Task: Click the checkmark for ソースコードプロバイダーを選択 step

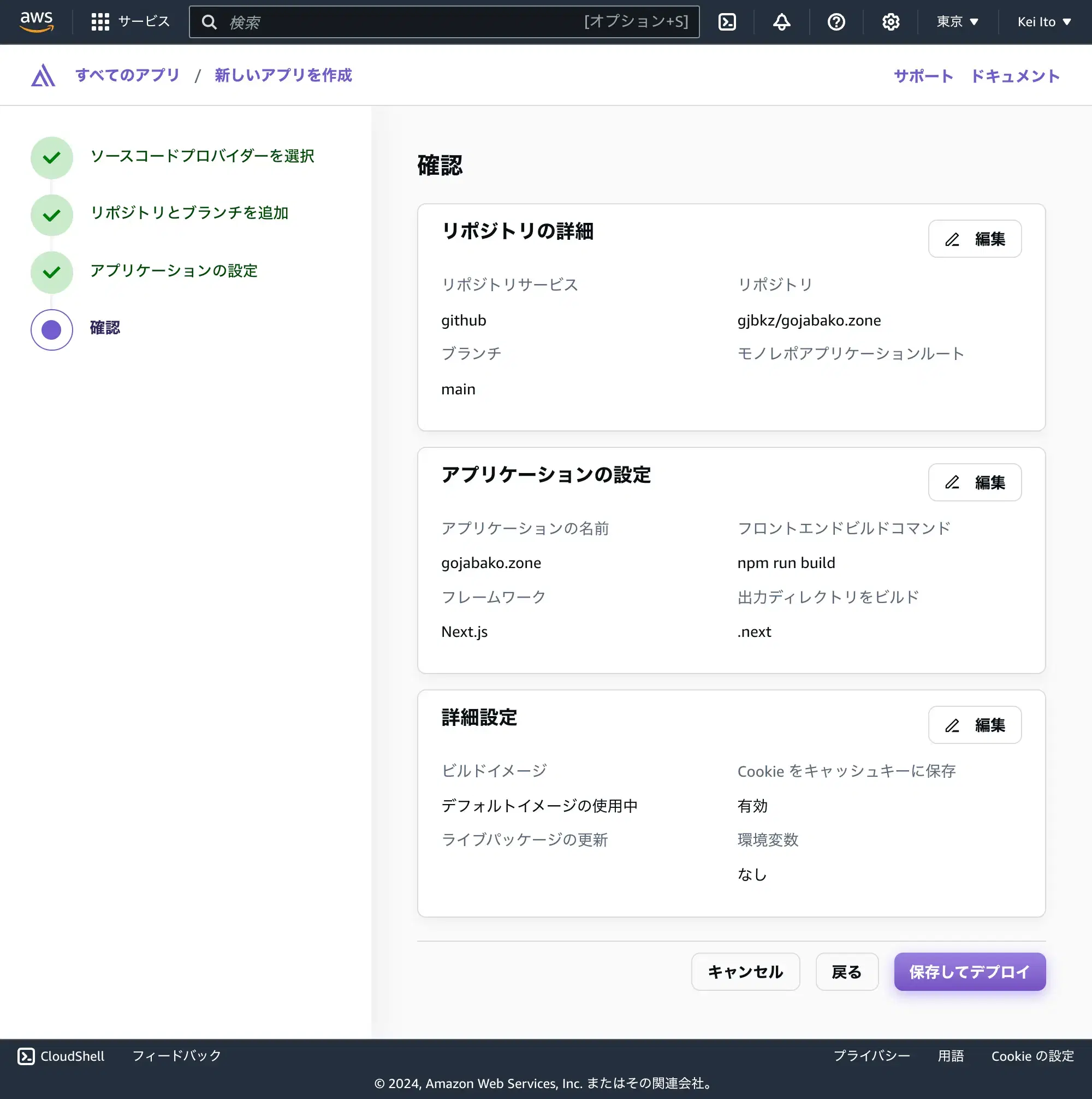Action: (52, 157)
